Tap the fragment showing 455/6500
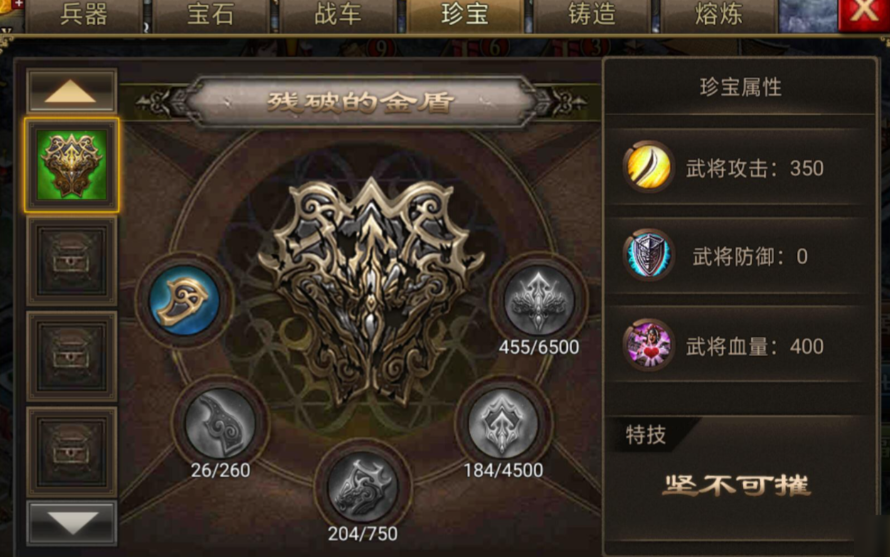 (539, 300)
